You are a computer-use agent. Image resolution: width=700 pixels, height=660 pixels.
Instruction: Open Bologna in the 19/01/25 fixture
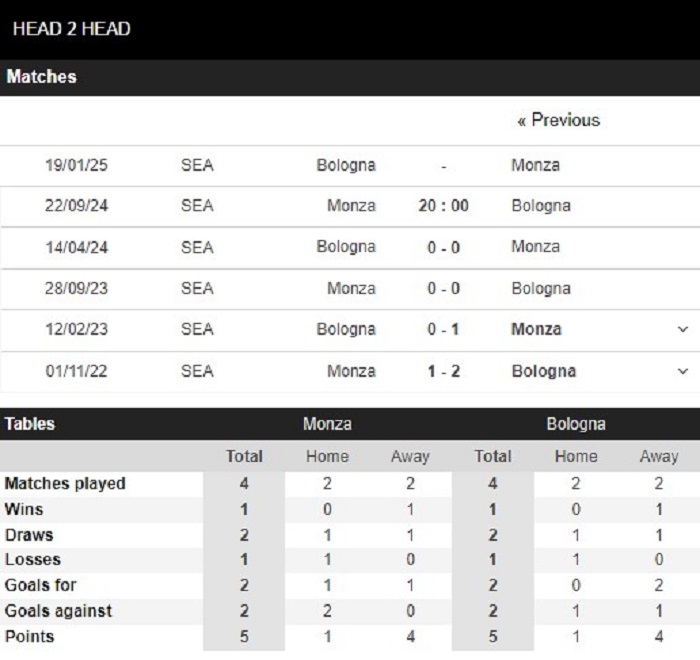click(x=346, y=165)
